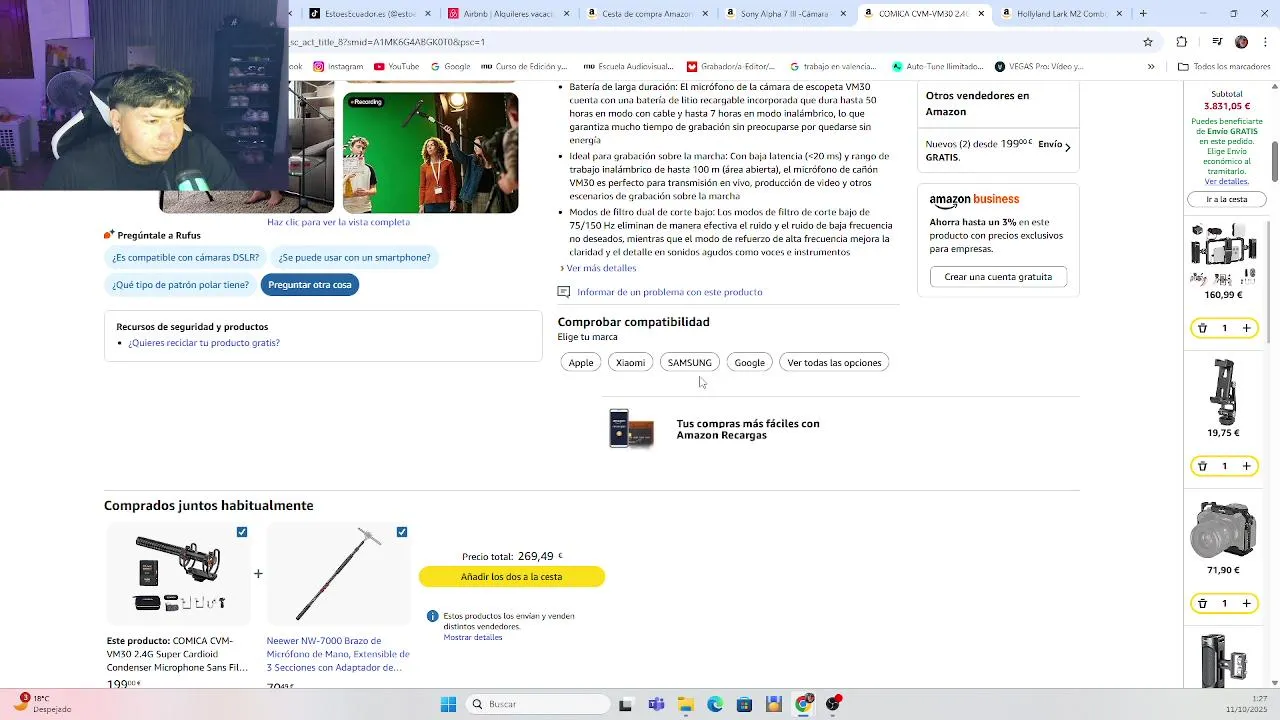This screenshot has width=1280, height=720.
Task: Open File Explorer from the taskbar
Action: coord(686,704)
